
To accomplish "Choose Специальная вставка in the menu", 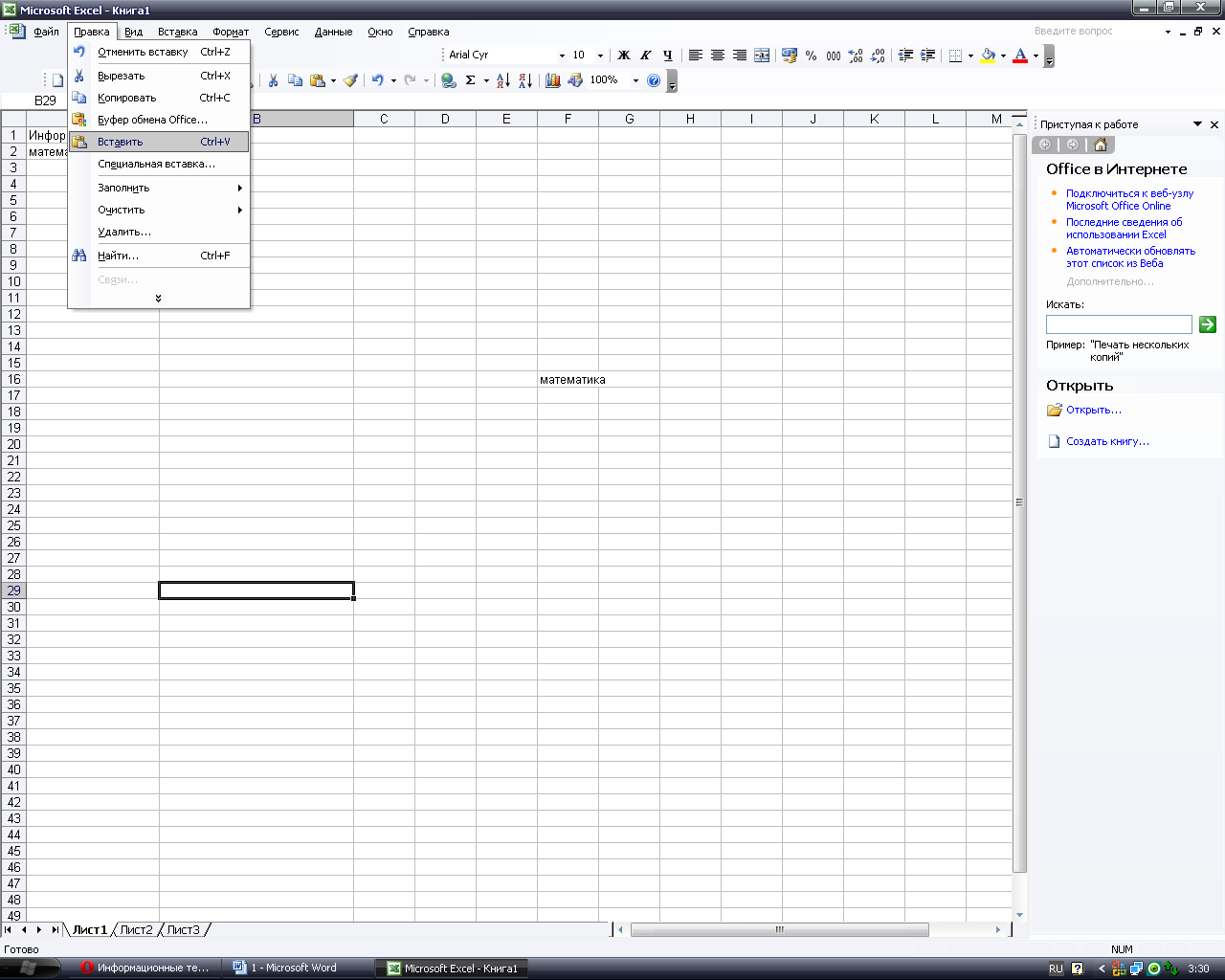I will (159, 164).
